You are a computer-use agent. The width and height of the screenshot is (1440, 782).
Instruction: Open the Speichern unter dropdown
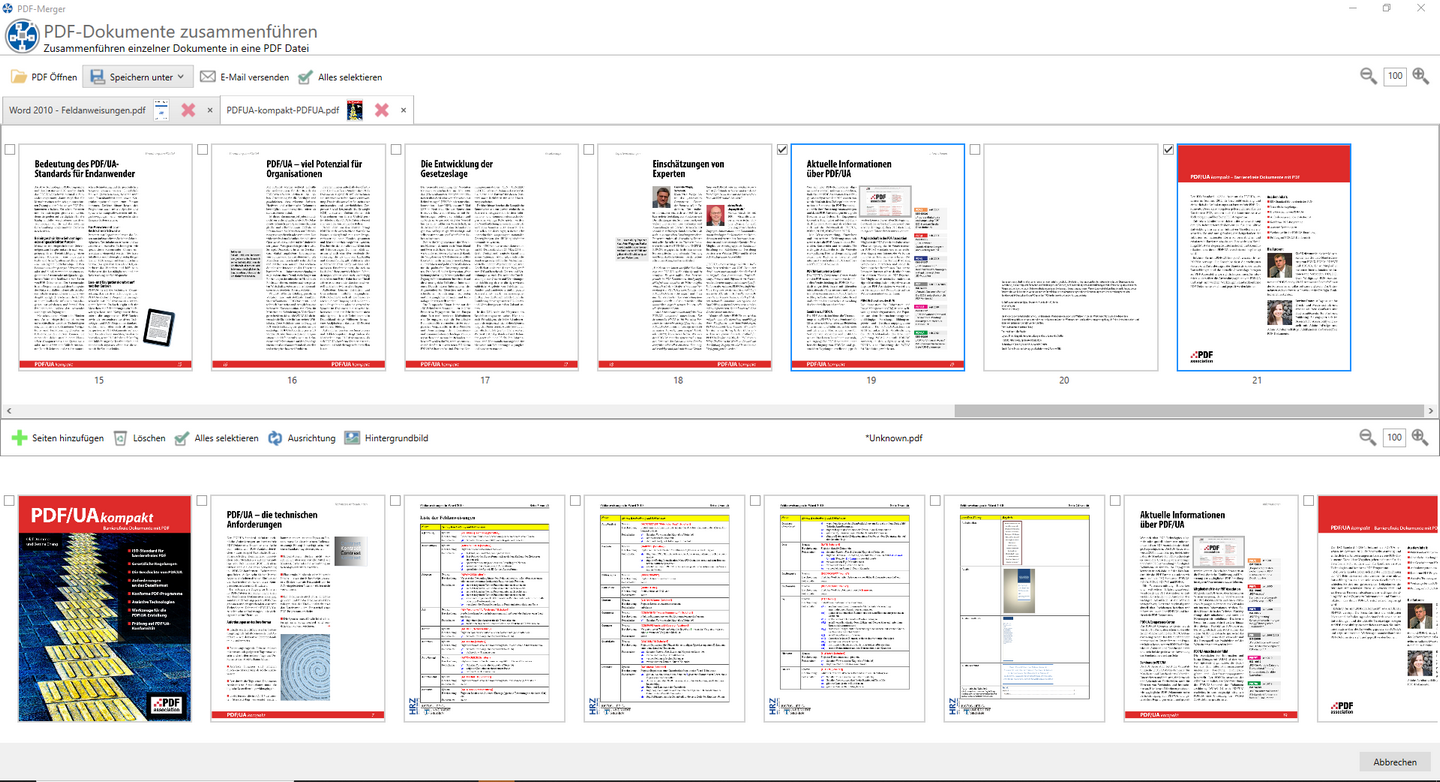(x=137, y=77)
